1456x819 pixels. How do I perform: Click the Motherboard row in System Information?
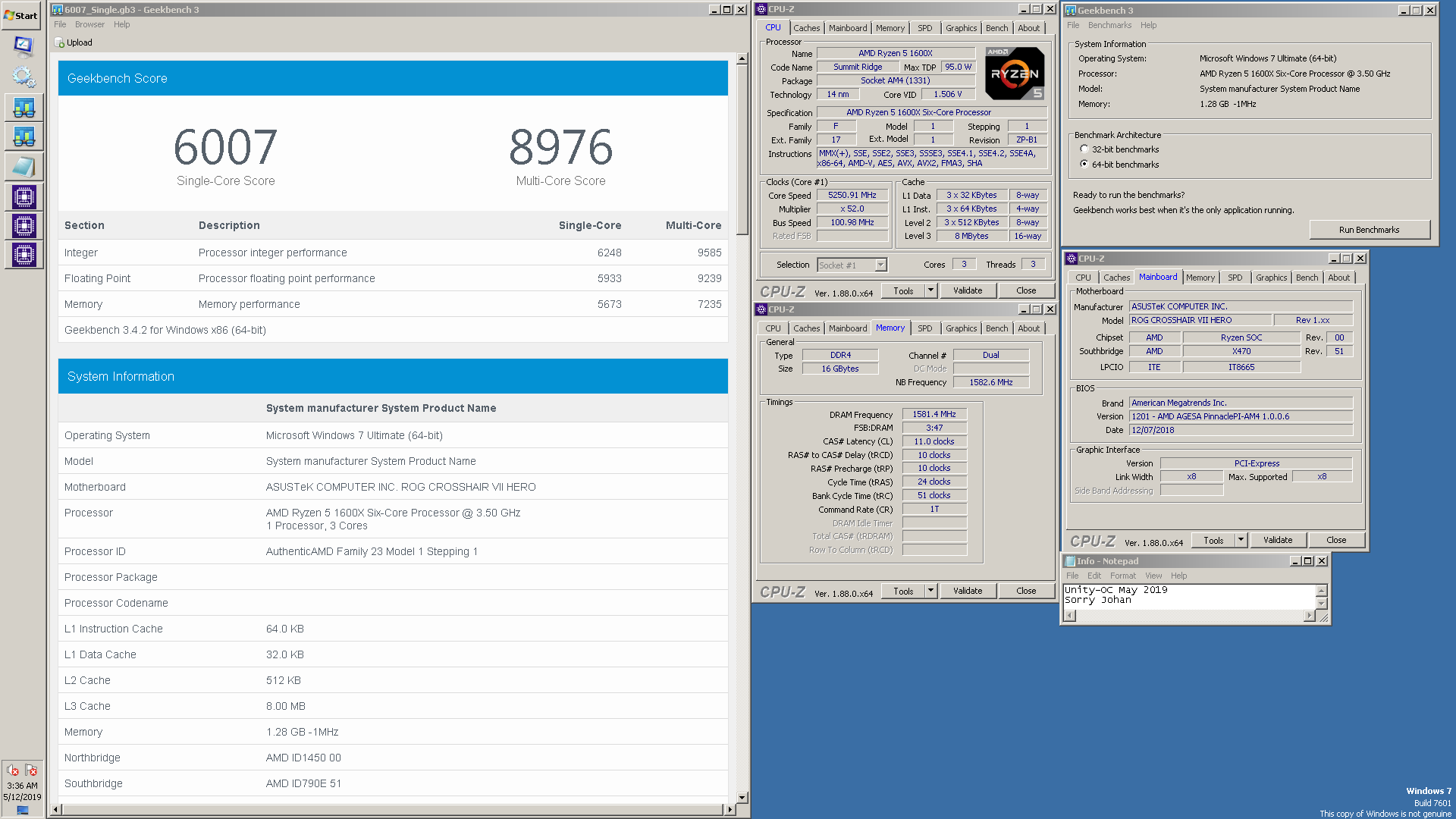coord(393,487)
